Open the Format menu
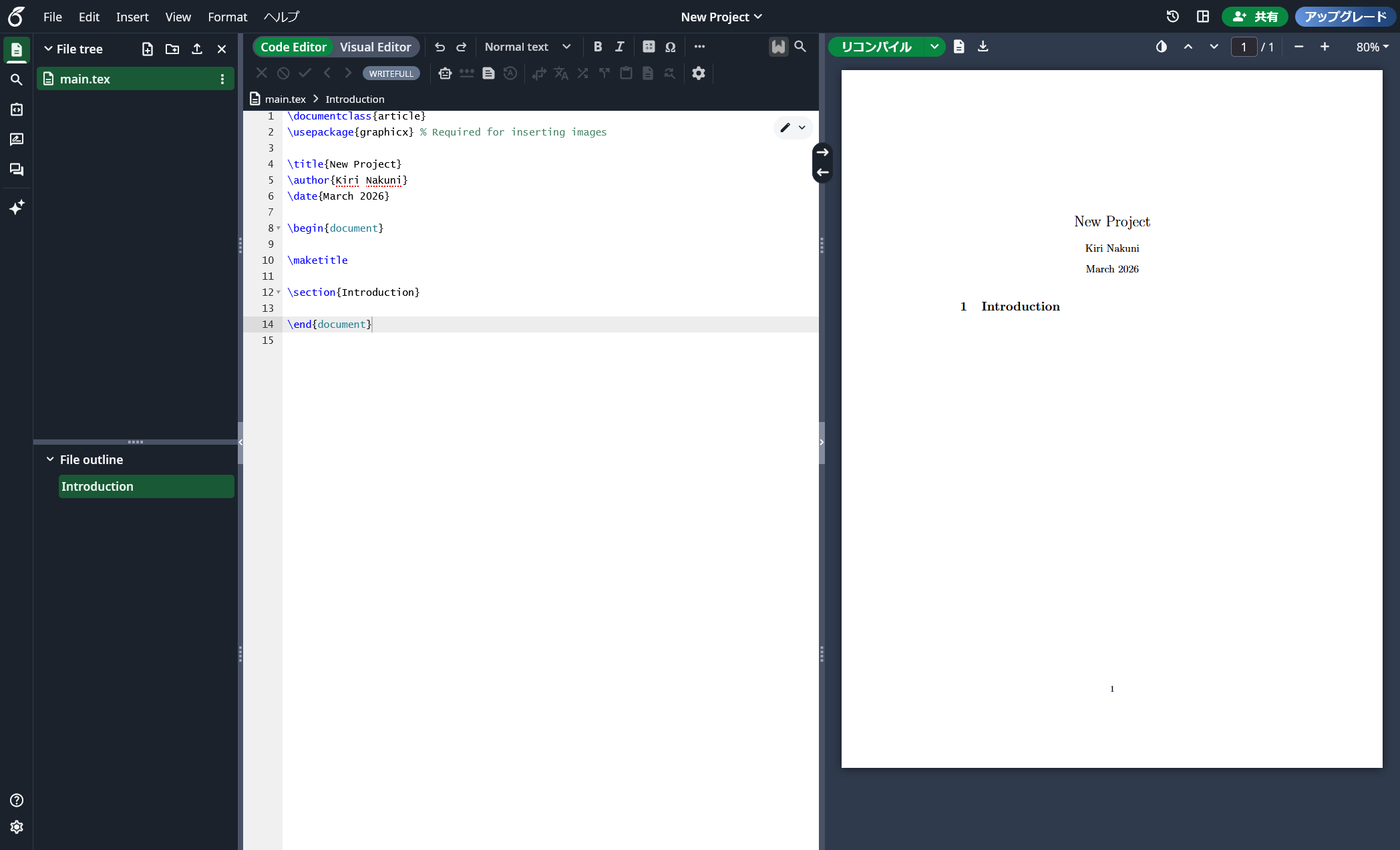The width and height of the screenshot is (1400, 850). 227,17
